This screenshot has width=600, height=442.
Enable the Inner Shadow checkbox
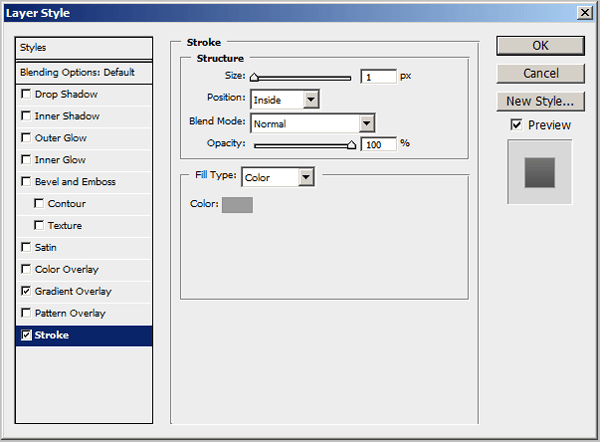26,116
